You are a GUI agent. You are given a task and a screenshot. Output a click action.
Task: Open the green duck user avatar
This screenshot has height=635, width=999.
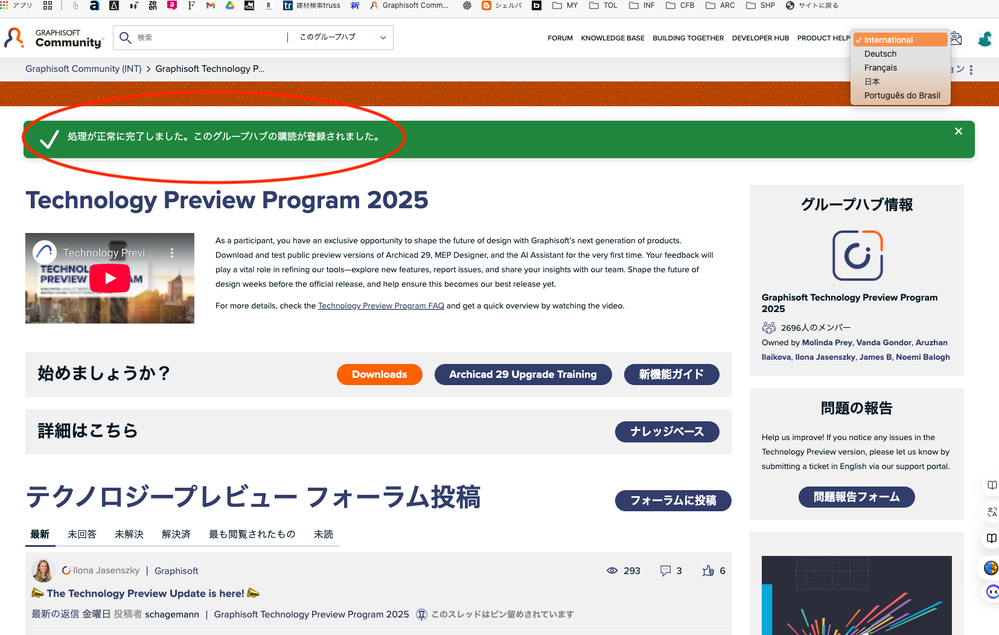[x=985, y=39]
